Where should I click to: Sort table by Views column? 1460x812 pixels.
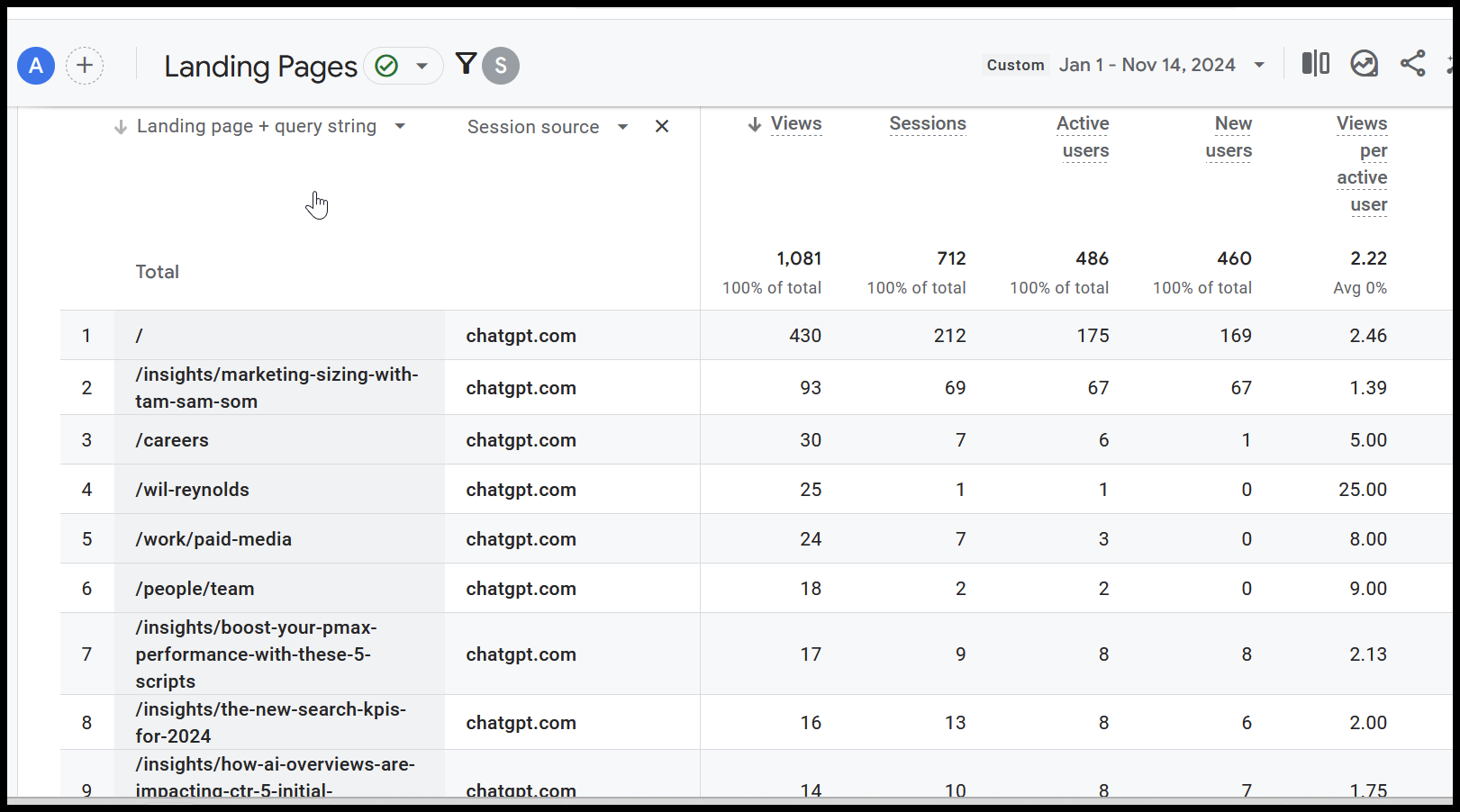tap(795, 124)
